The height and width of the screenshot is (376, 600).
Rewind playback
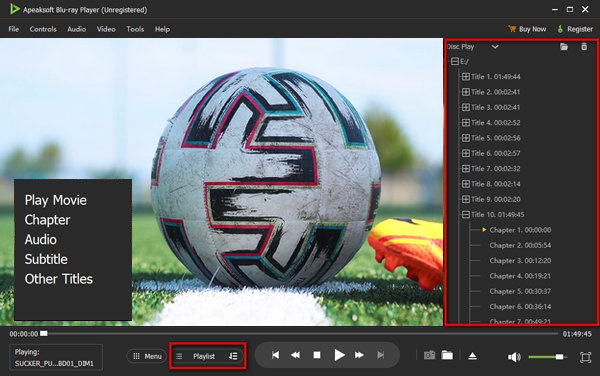pyautogui.click(x=295, y=355)
